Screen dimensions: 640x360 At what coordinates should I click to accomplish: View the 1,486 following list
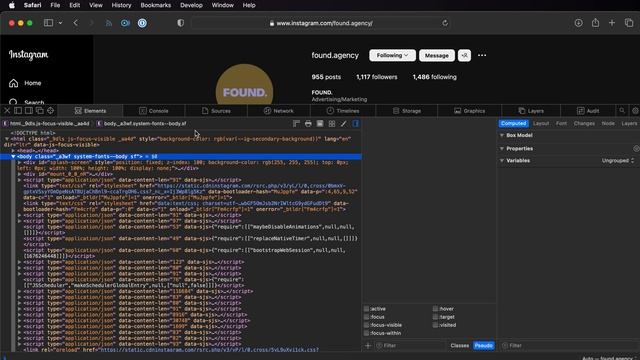[x=434, y=77]
